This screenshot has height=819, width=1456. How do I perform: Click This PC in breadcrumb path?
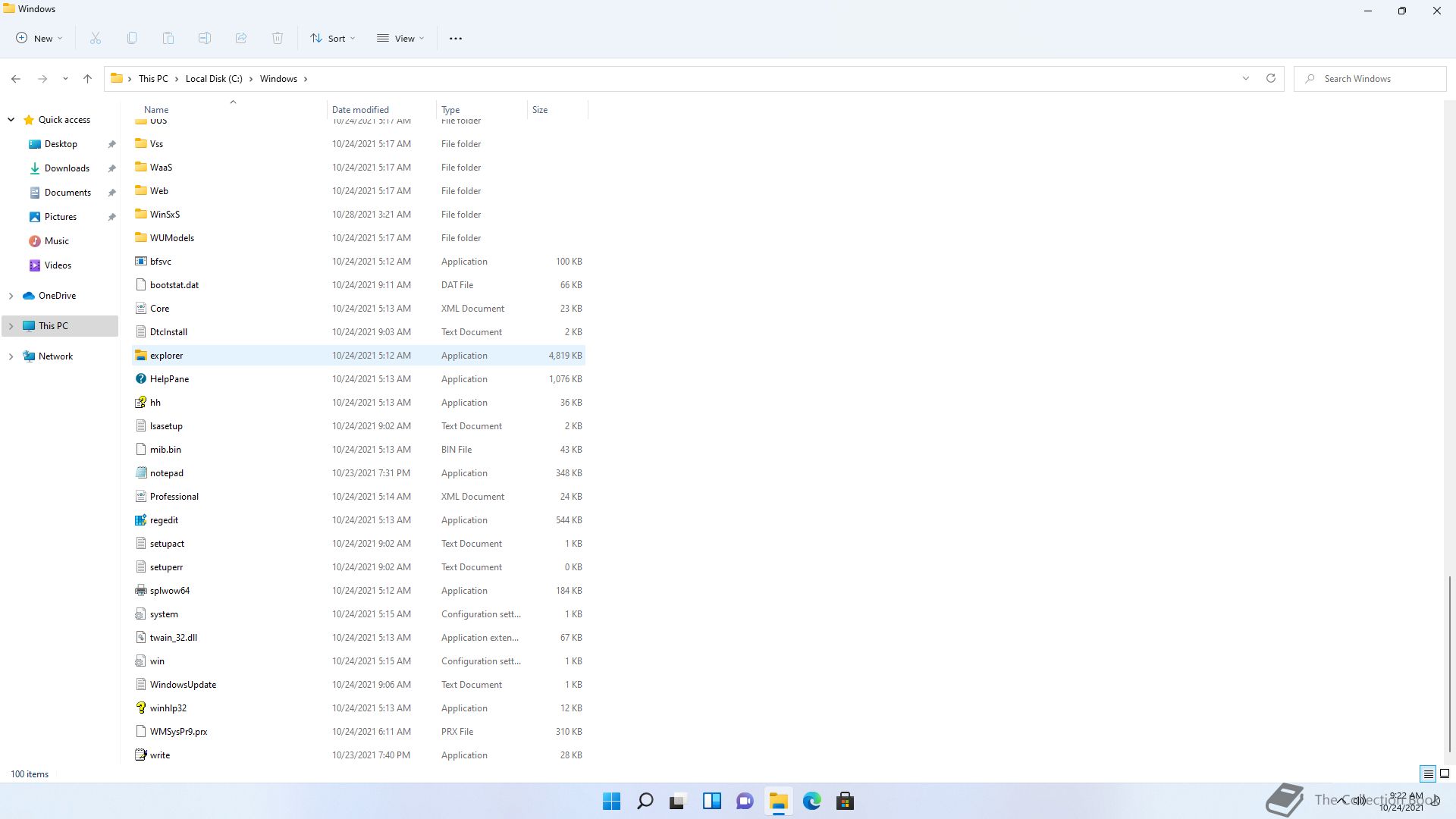point(153,79)
